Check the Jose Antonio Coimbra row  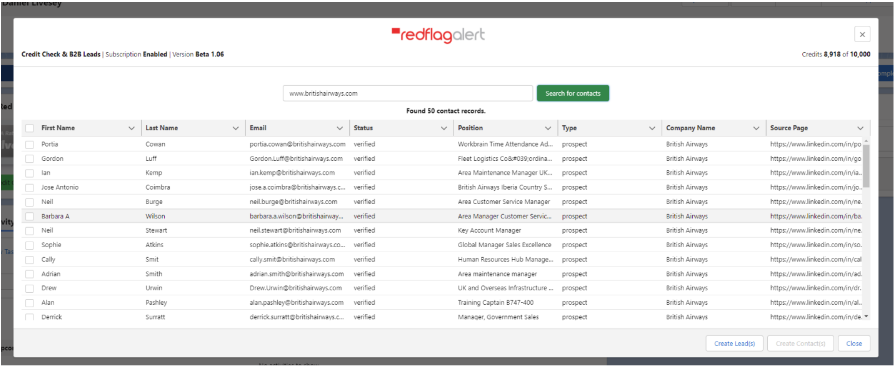click(30, 187)
